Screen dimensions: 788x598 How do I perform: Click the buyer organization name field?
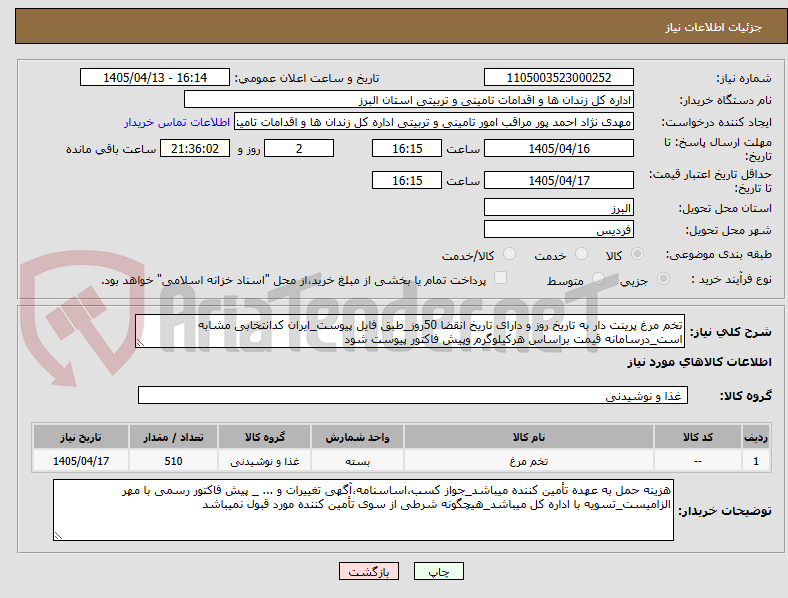point(409,99)
